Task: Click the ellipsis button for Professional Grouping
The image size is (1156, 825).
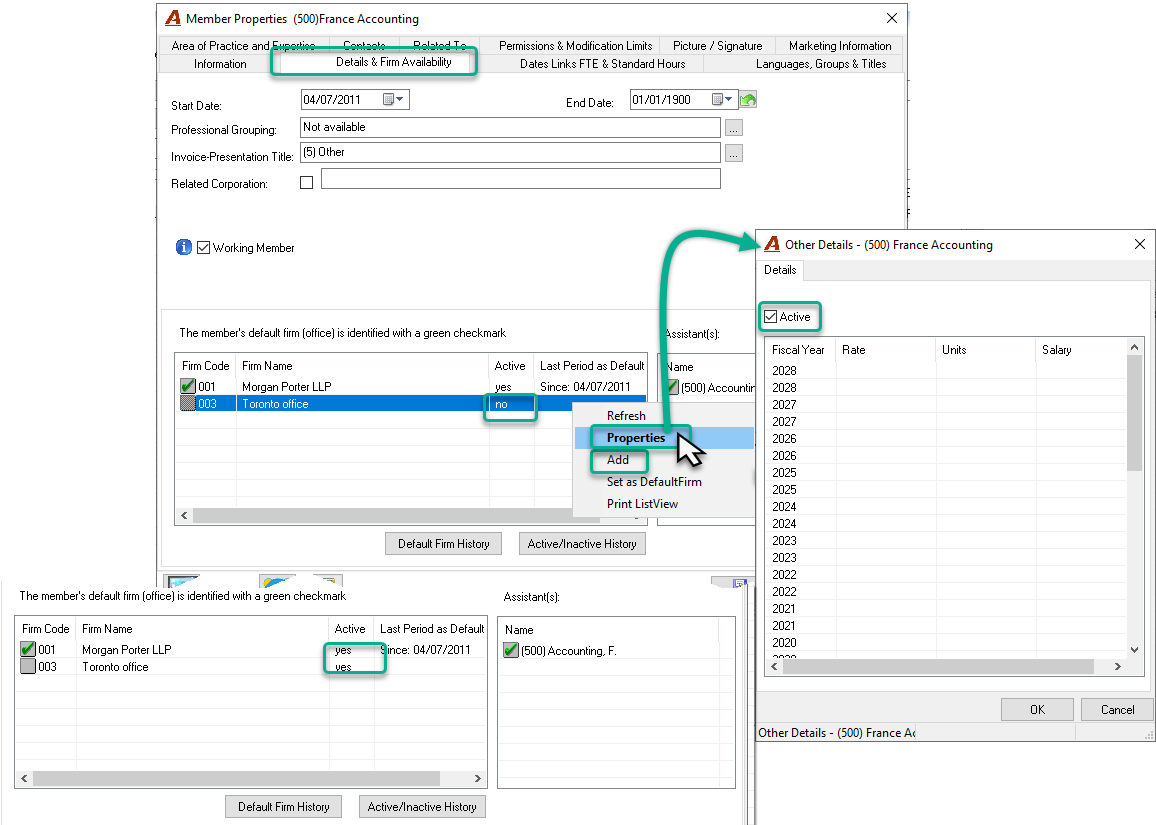Action: pyautogui.click(x=734, y=128)
